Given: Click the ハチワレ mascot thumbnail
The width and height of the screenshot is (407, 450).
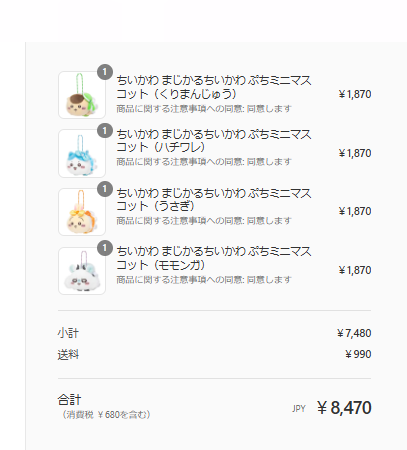Looking at the screenshot, I should coord(82,153).
